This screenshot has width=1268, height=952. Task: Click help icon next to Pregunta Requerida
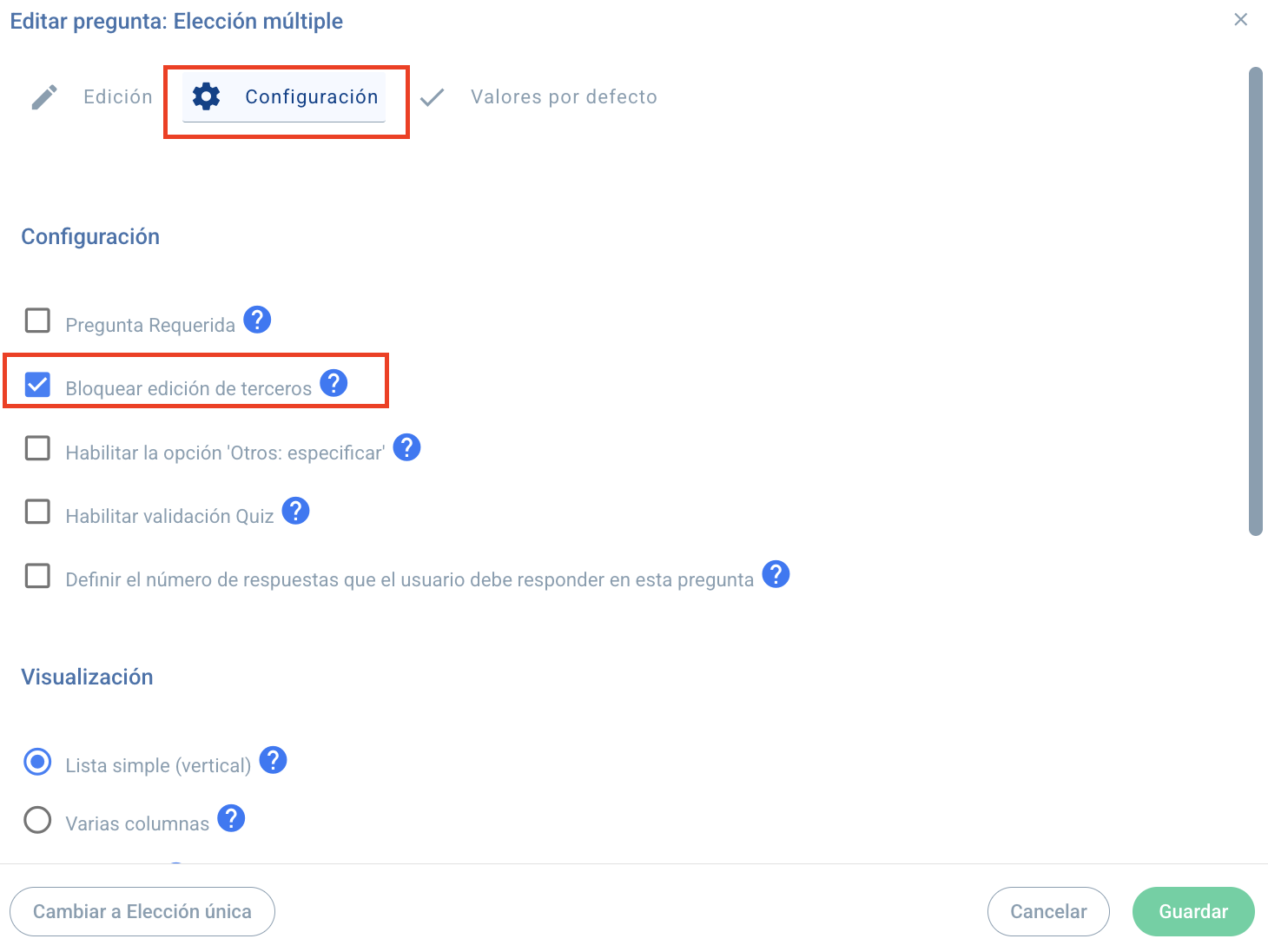(x=257, y=321)
